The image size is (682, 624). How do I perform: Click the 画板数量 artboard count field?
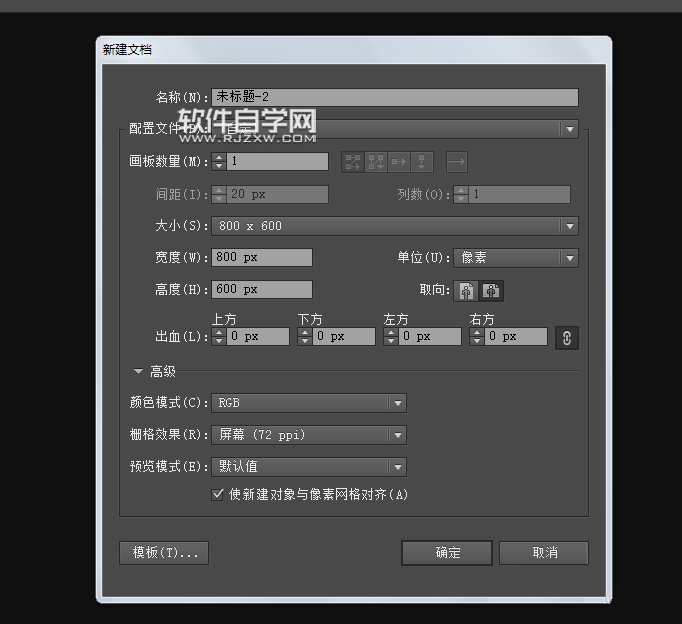click(x=277, y=161)
